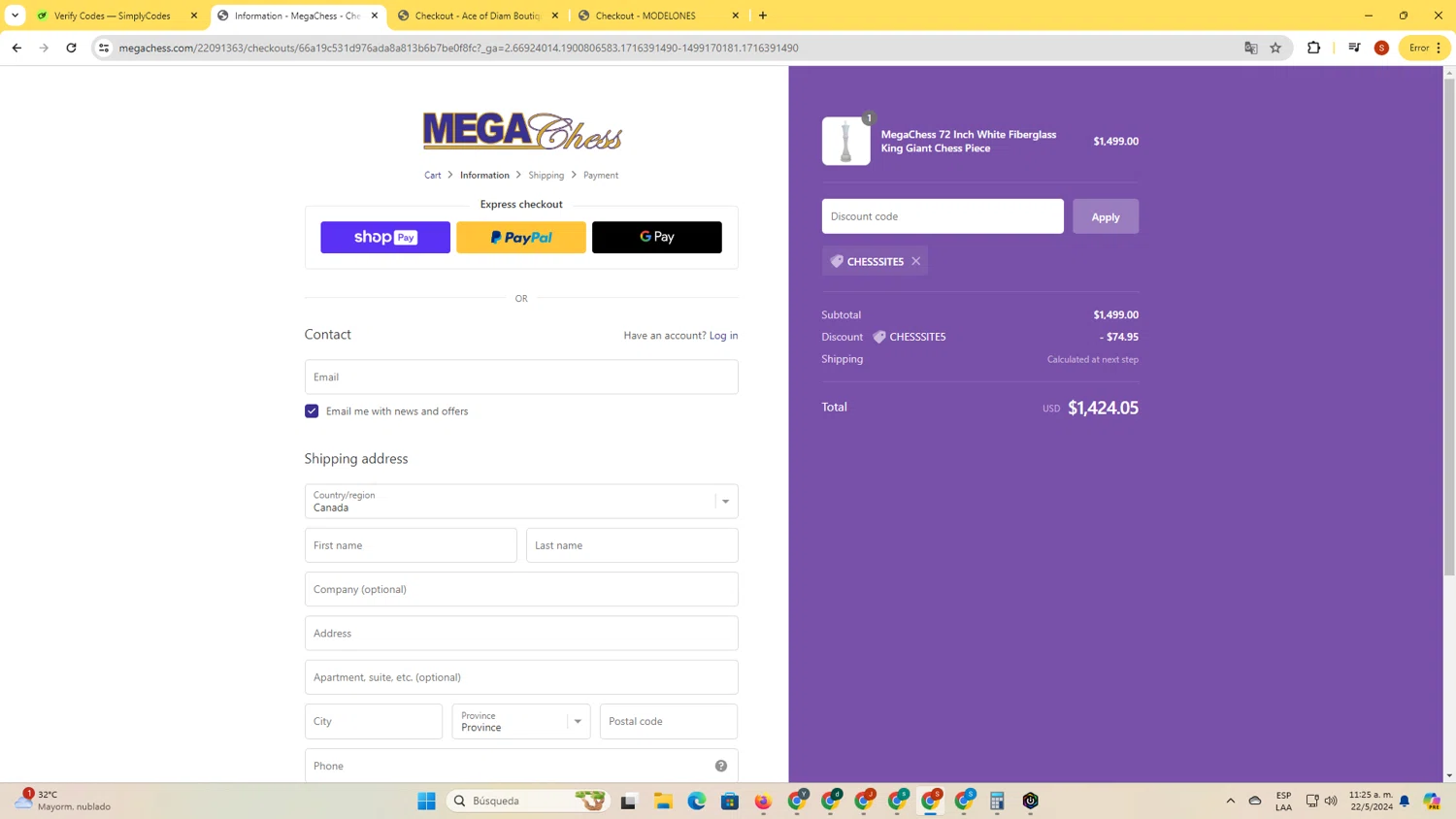Open the media controls icon
1456x819 pixels.
click(x=1354, y=48)
